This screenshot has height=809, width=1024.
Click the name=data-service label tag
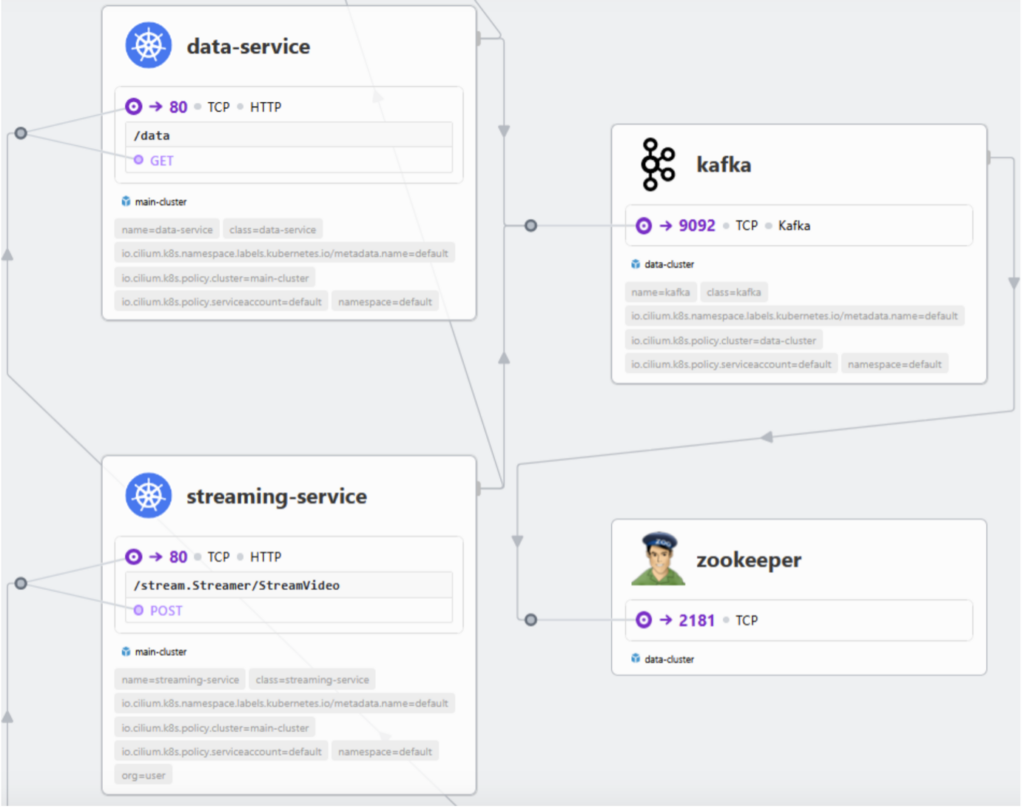point(167,230)
